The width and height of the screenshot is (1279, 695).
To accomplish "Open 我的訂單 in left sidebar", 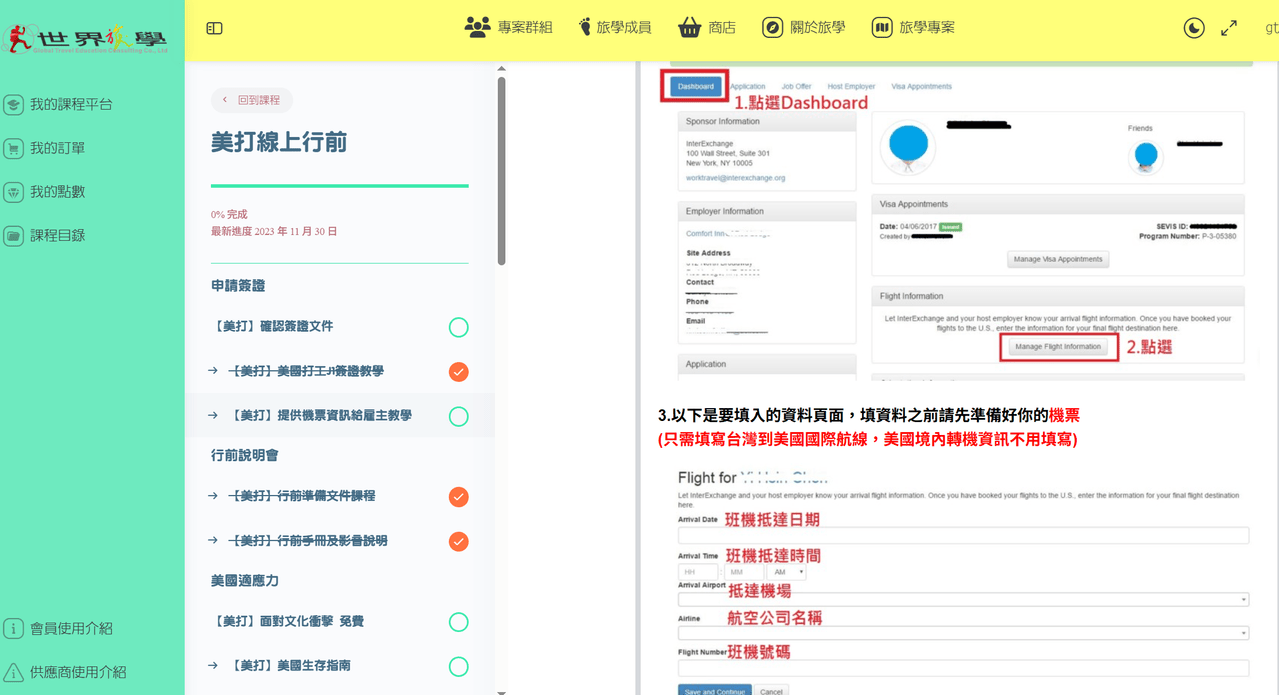I will [x=57, y=148].
